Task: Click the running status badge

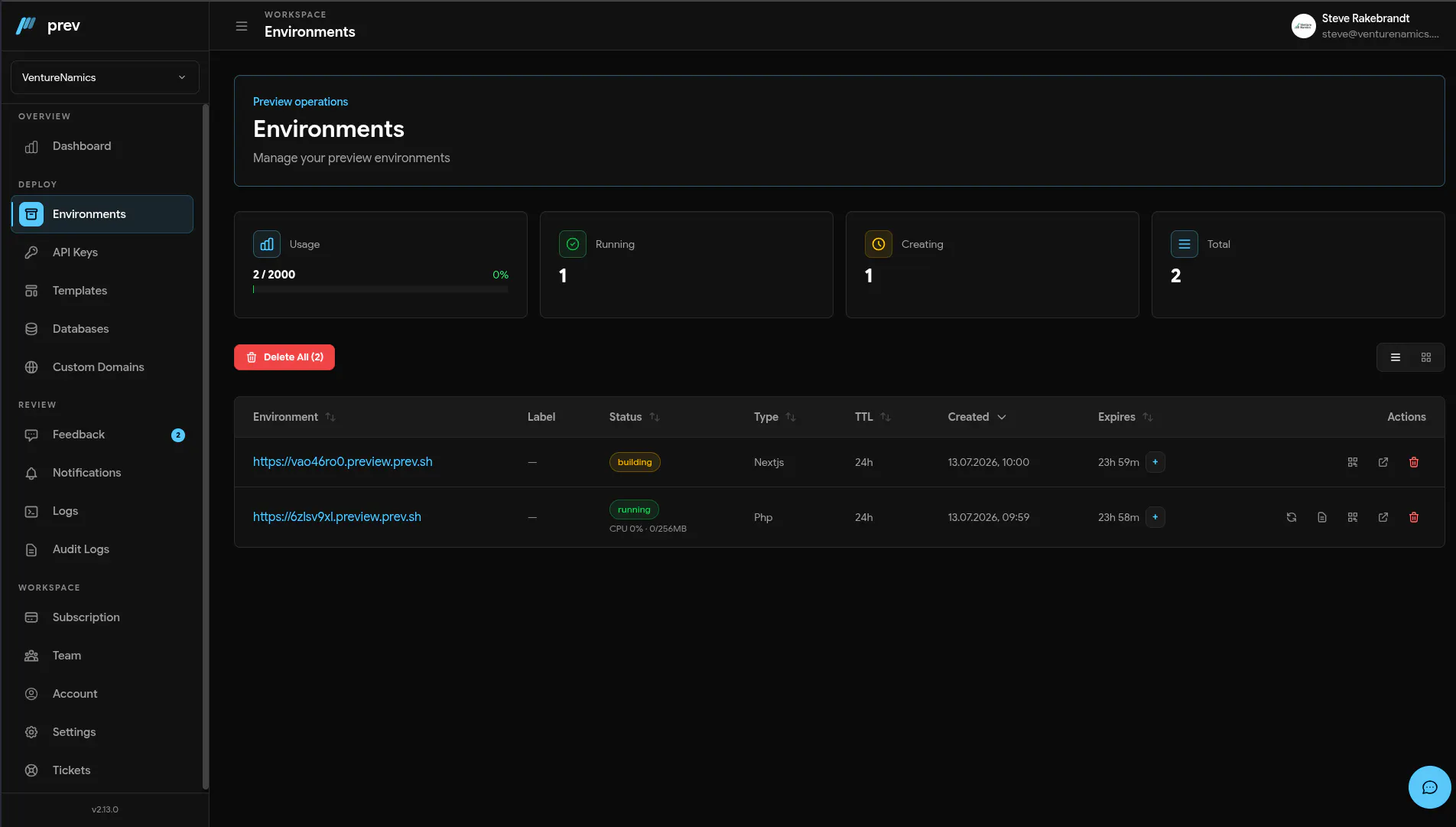Action: coord(634,510)
